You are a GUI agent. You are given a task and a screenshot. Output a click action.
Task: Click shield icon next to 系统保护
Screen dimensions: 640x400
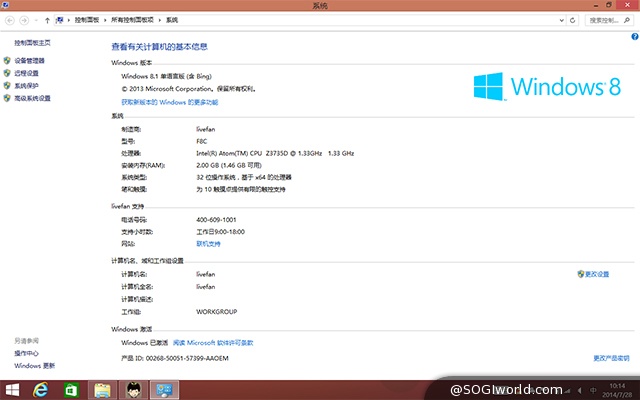pyautogui.click(x=7, y=86)
